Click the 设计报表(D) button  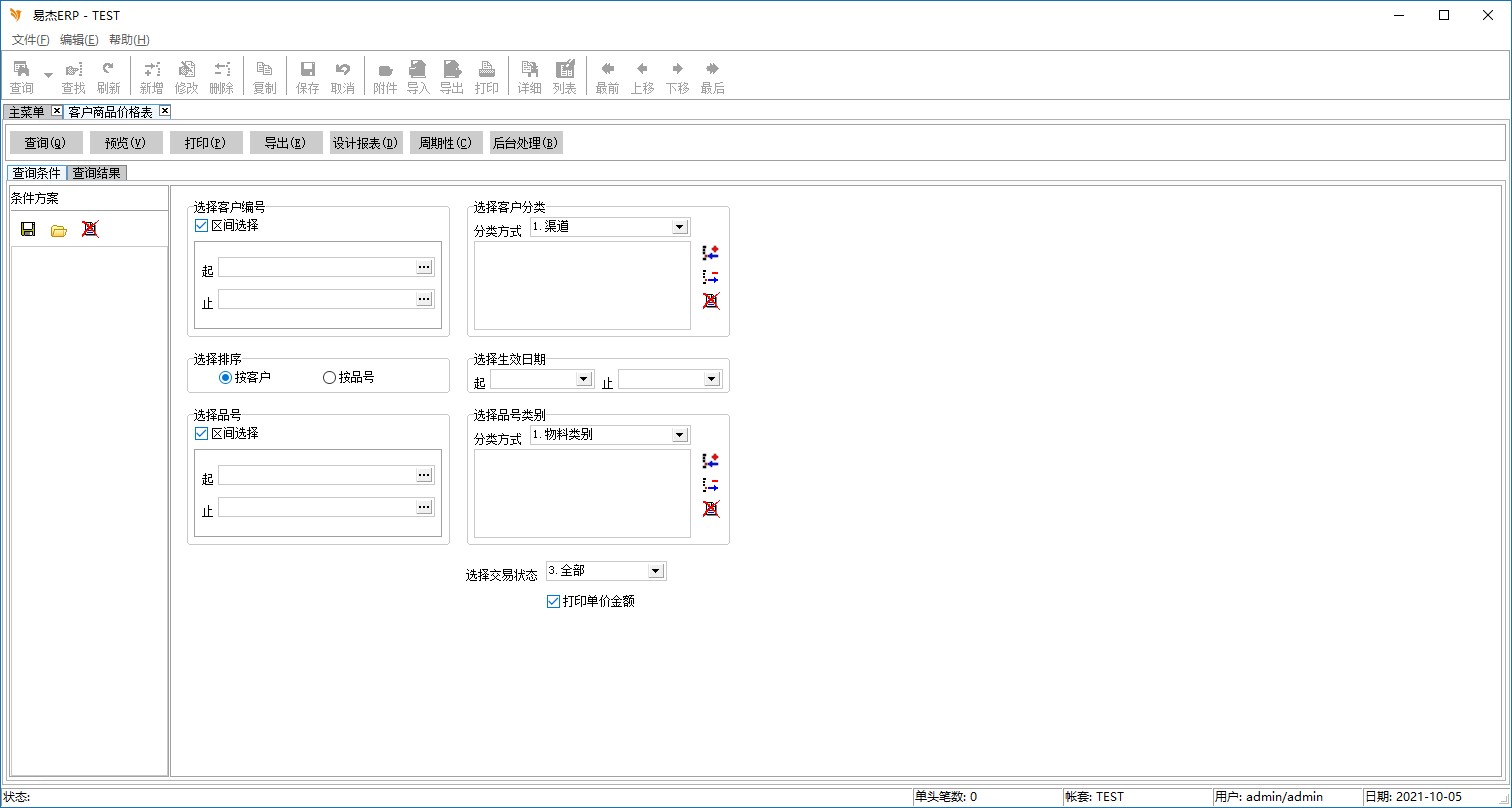[x=365, y=143]
